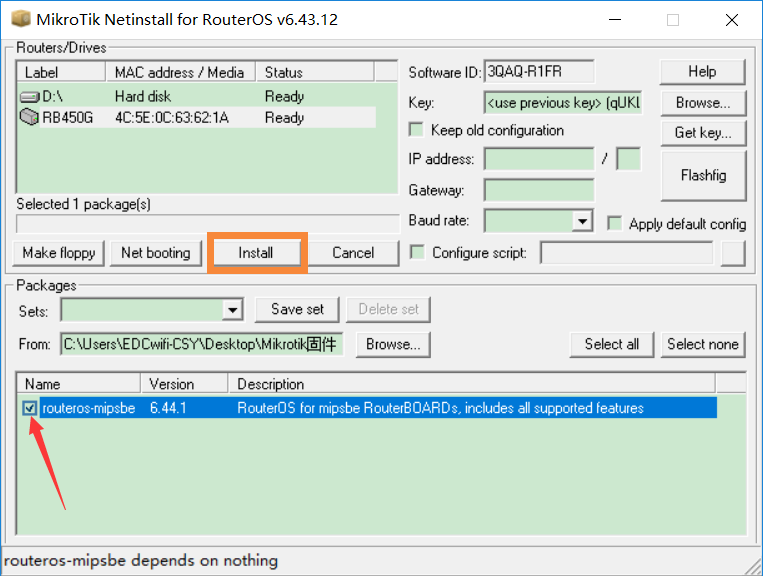
Task: Click the Make floppy button
Action: point(58,252)
